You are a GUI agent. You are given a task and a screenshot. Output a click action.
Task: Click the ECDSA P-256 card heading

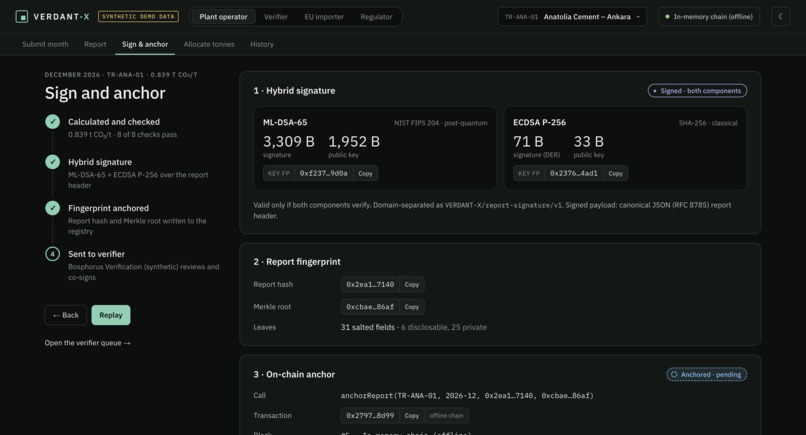coord(539,122)
